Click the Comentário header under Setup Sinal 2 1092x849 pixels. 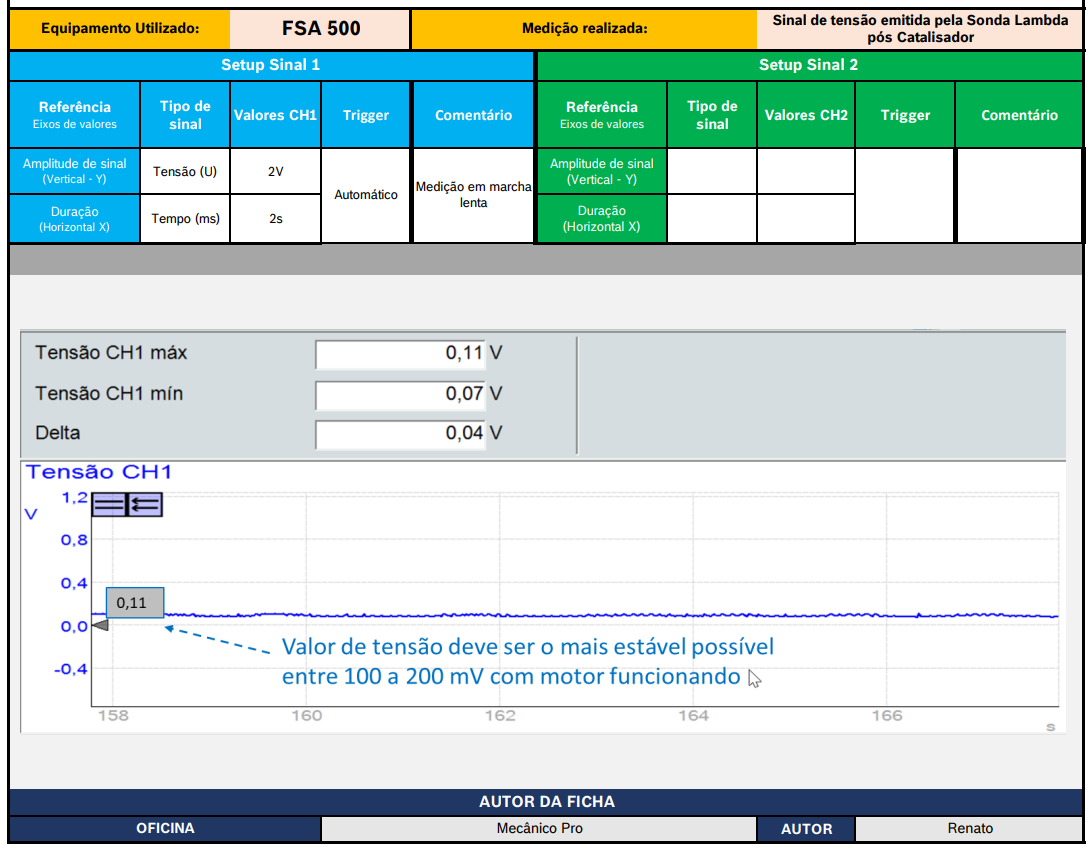1020,115
